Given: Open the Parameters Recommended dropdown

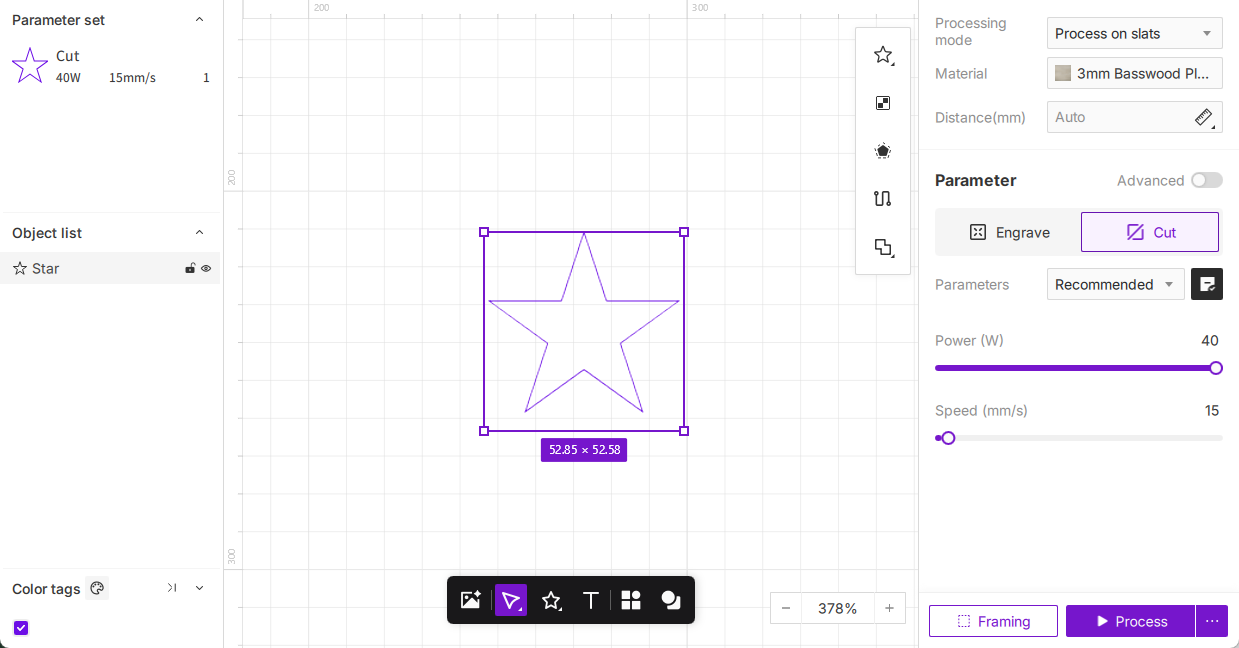Looking at the screenshot, I should click(1115, 285).
